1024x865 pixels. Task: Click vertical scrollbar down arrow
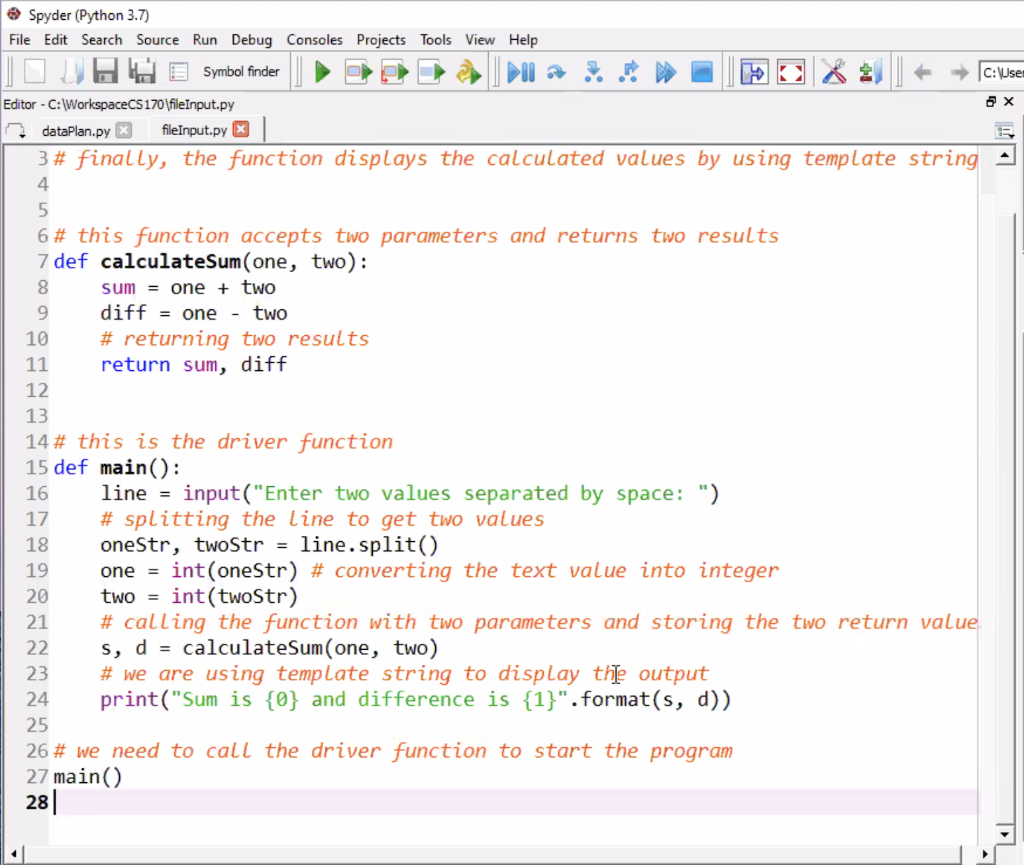point(1005,834)
